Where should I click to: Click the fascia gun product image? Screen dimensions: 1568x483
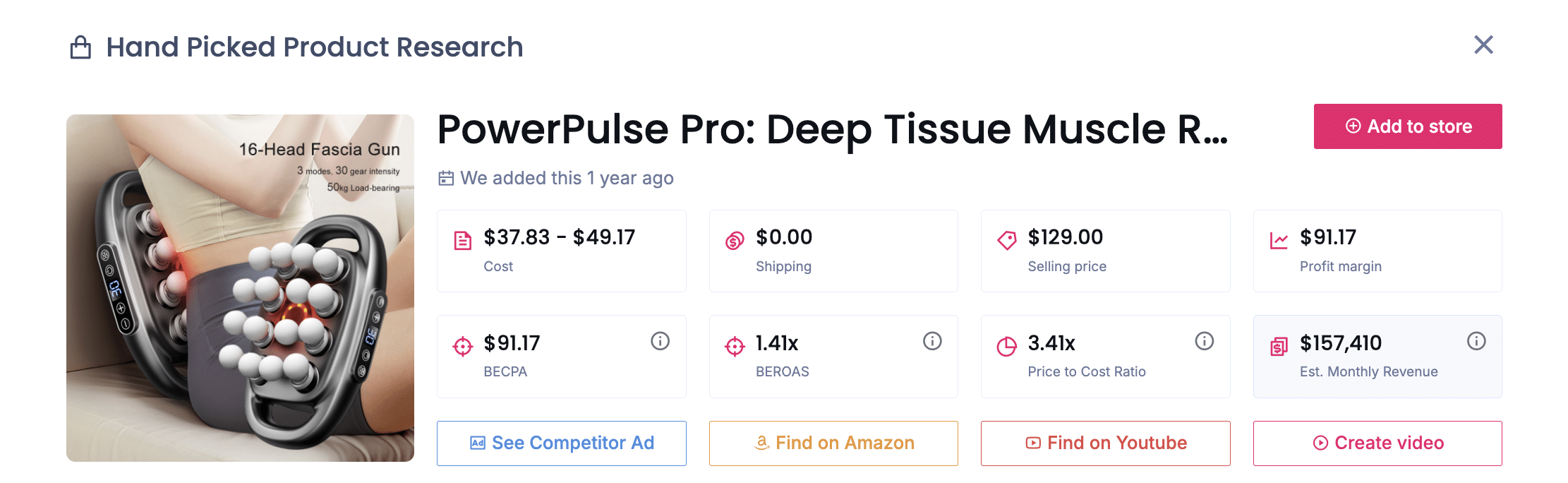(241, 288)
